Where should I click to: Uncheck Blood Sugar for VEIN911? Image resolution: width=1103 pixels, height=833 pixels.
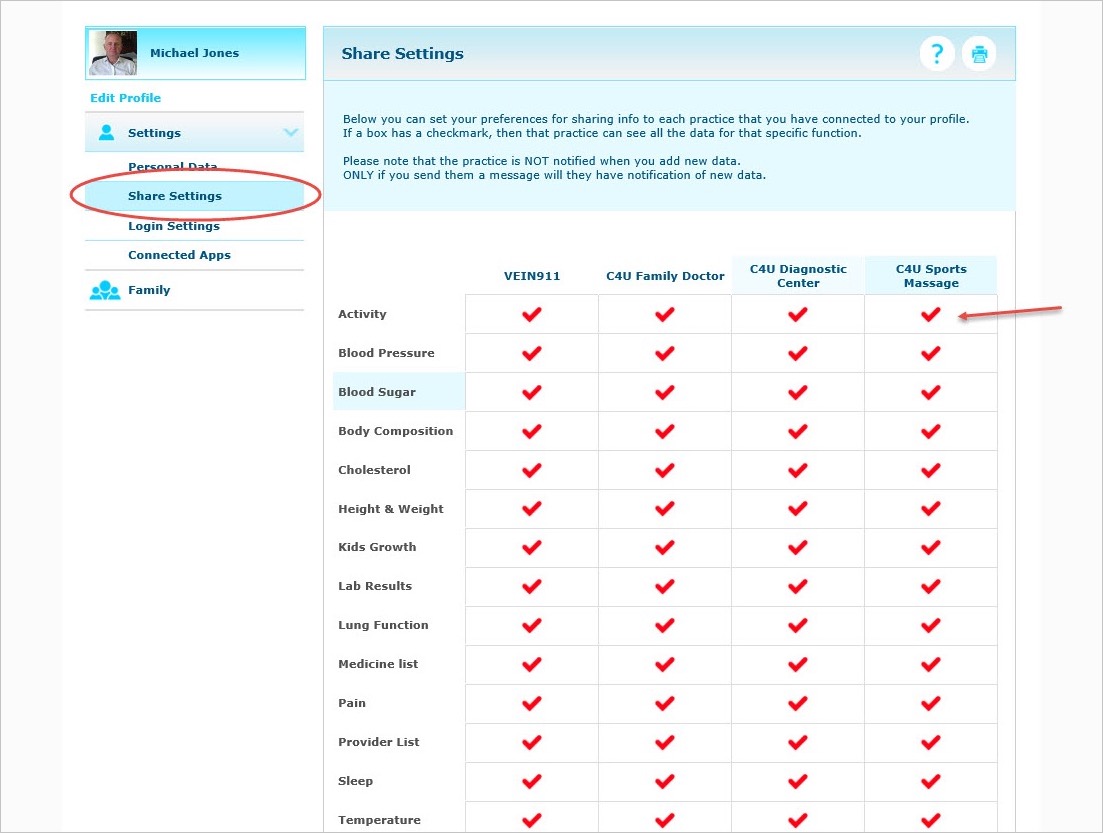532,392
